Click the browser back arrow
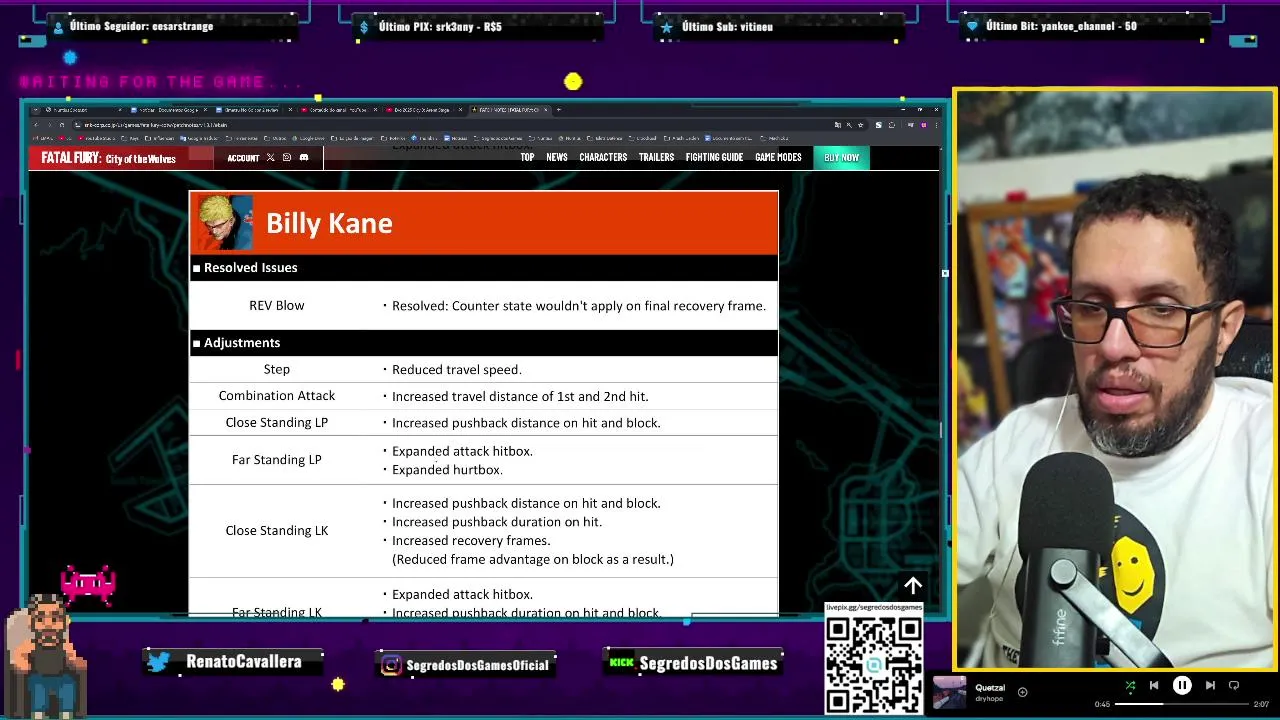Image resolution: width=1280 pixels, height=720 pixels. tap(36, 125)
